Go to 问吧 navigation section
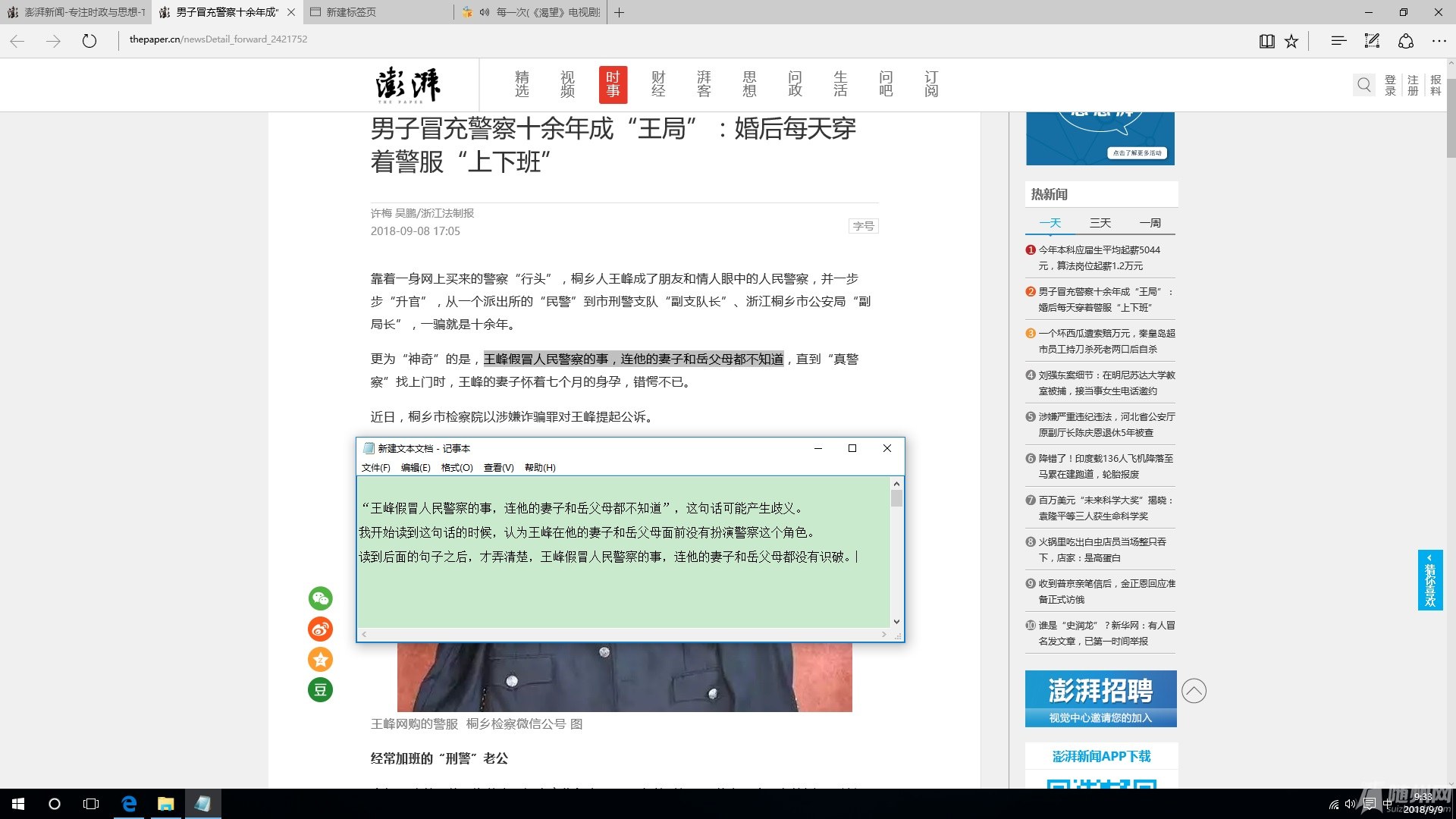Viewport: 1456px width, 819px height. [886, 84]
